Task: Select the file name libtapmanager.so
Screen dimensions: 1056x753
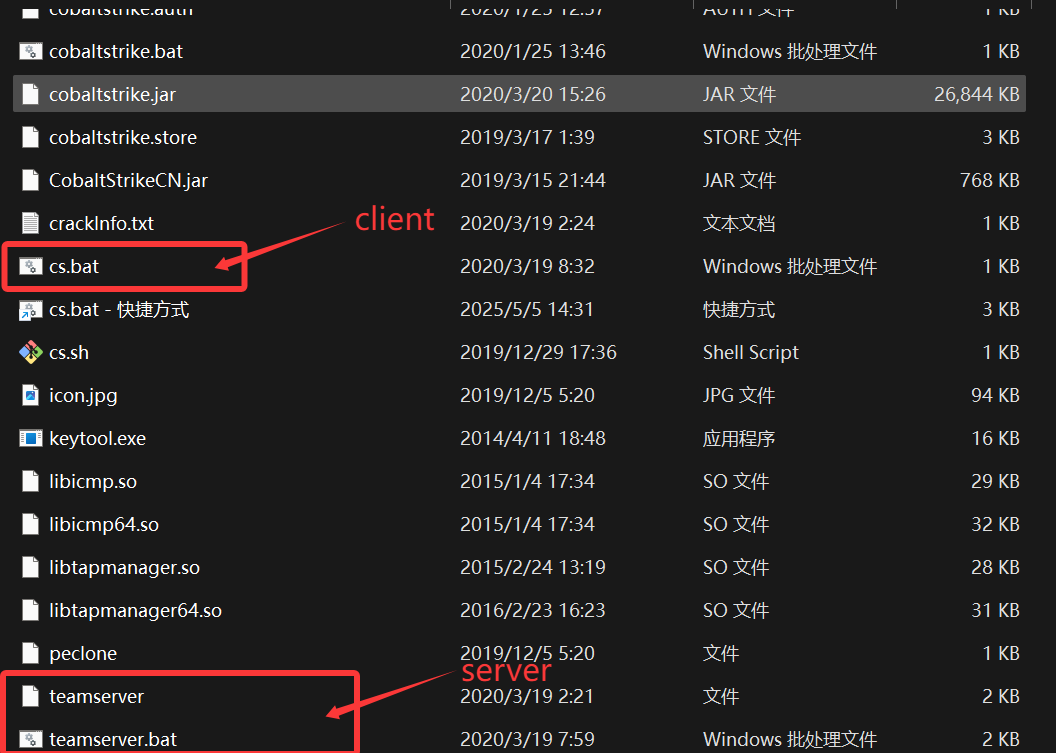Action: click(x=125, y=568)
